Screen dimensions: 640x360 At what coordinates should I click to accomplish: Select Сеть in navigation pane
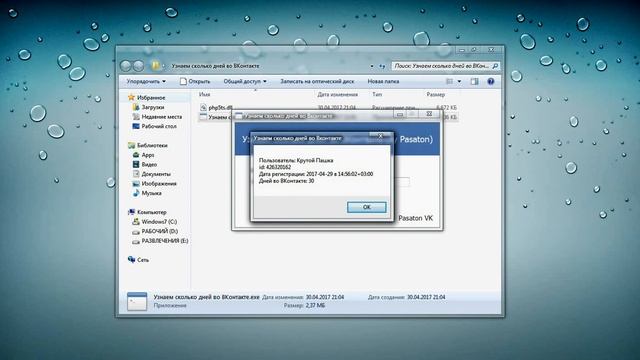143,260
